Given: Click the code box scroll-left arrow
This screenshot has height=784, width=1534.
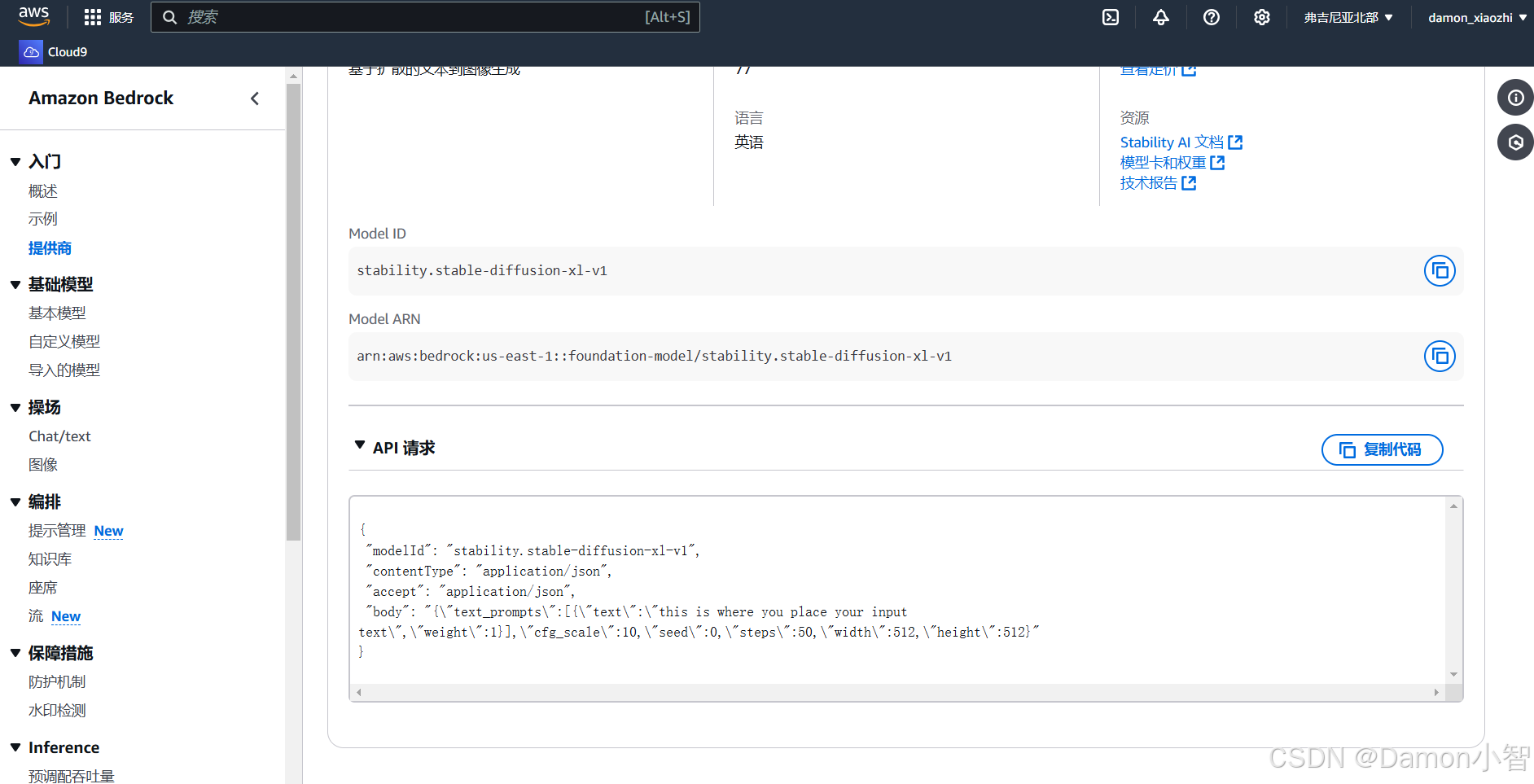Looking at the screenshot, I should (x=358, y=693).
